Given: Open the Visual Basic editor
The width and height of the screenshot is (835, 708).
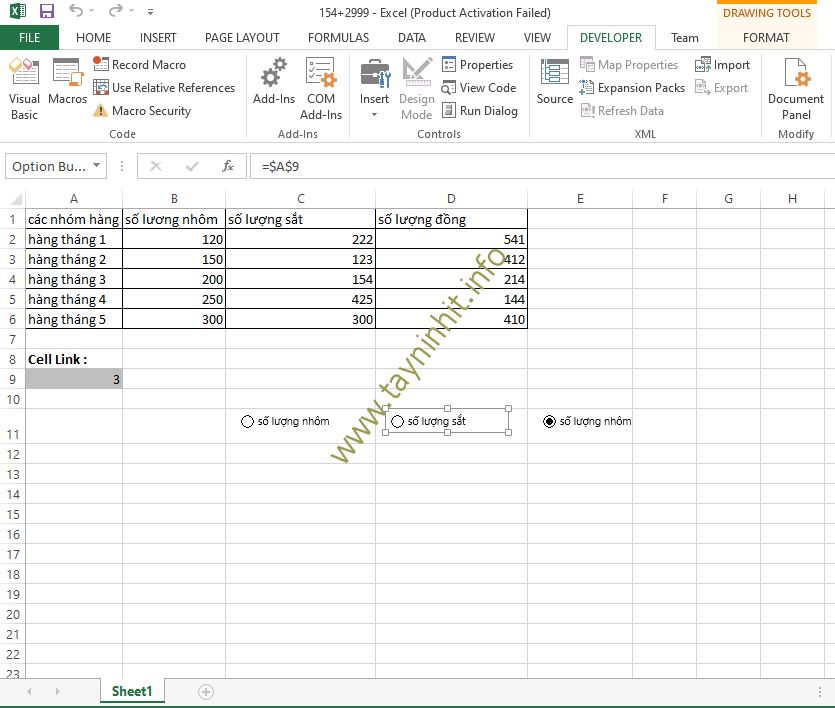Looking at the screenshot, I should (24, 88).
